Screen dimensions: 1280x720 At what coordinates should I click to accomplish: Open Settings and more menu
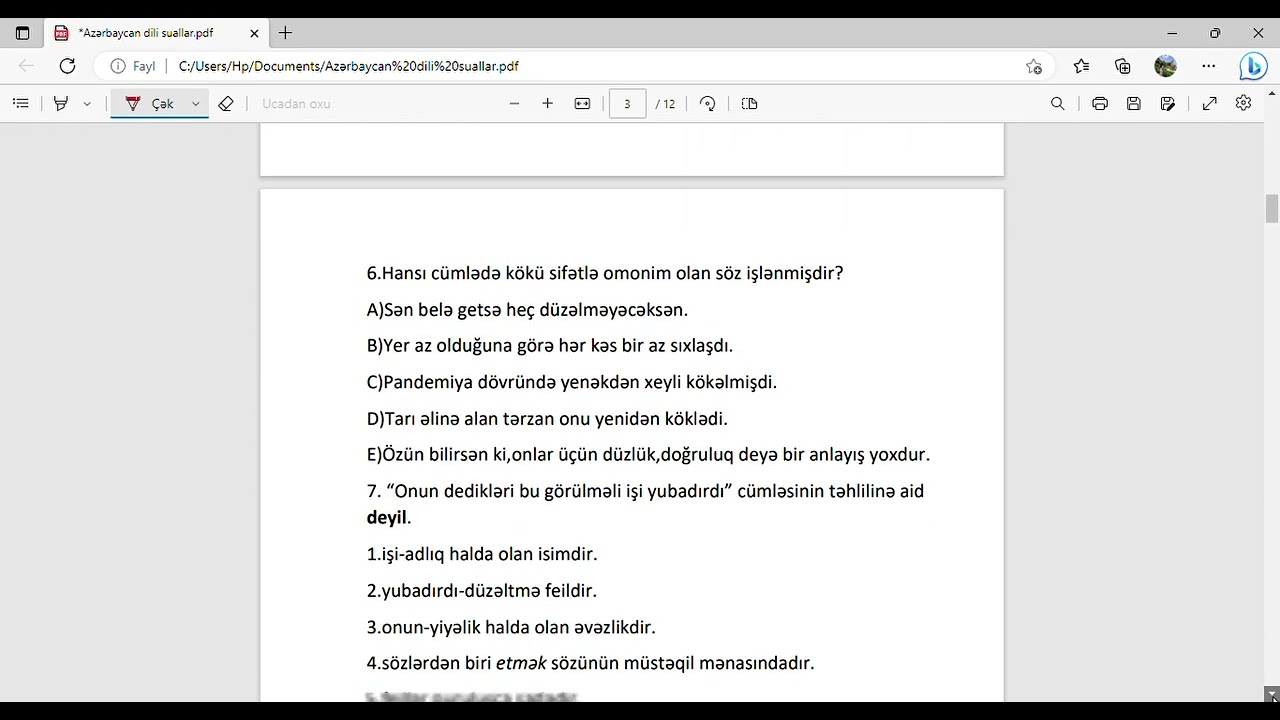point(1209,66)
